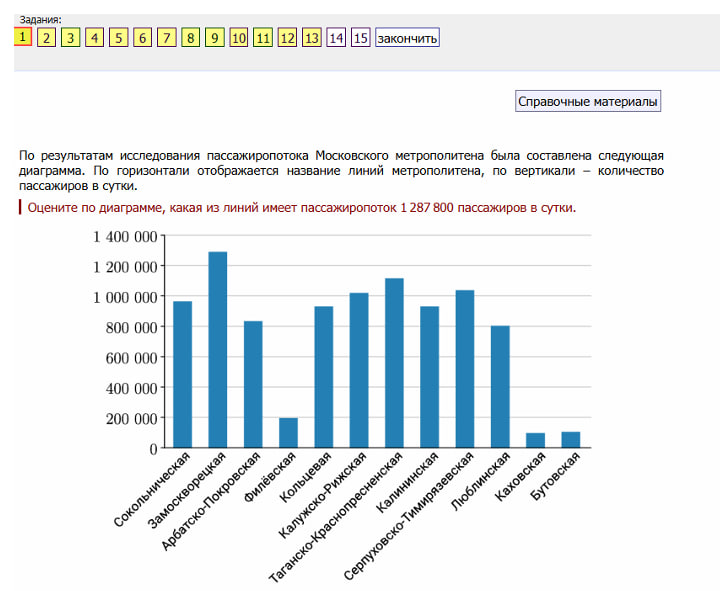Image resolution: width=720 pixels, height=591 pixels.
Task: Open task number 2
Action: point(46,38)
